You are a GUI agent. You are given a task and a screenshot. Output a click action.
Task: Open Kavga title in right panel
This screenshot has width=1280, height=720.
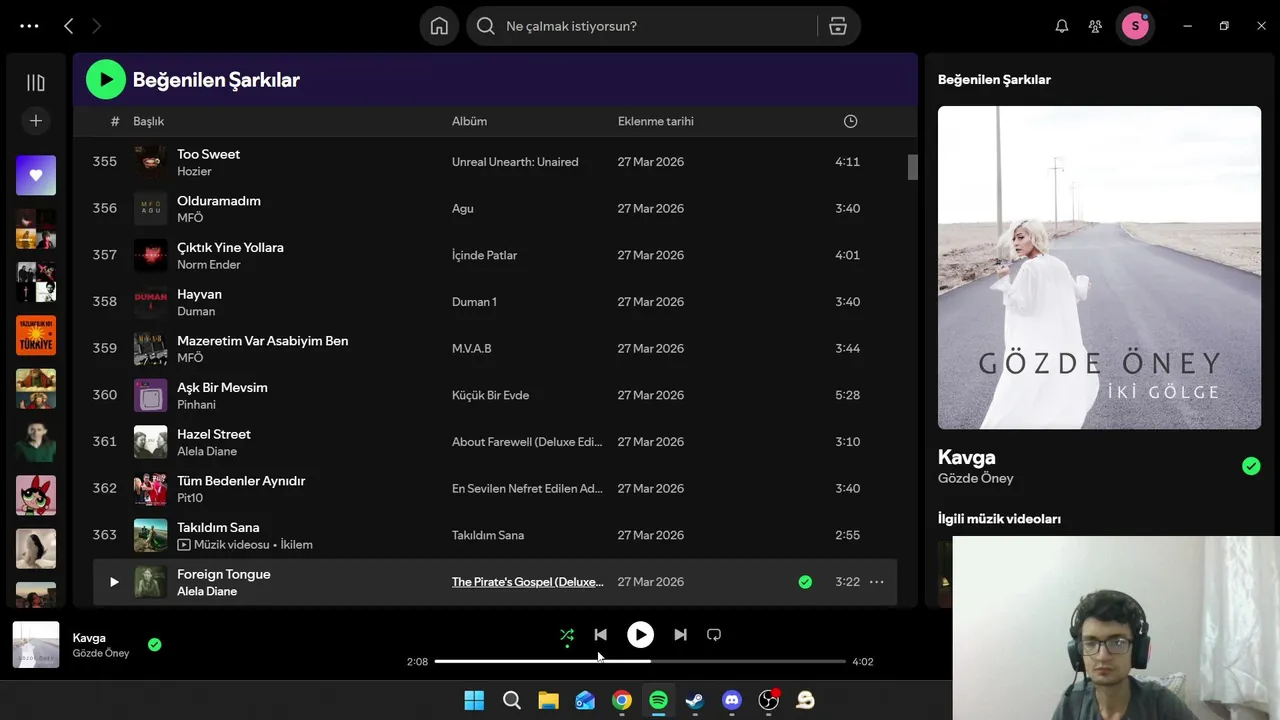(967, 458)
